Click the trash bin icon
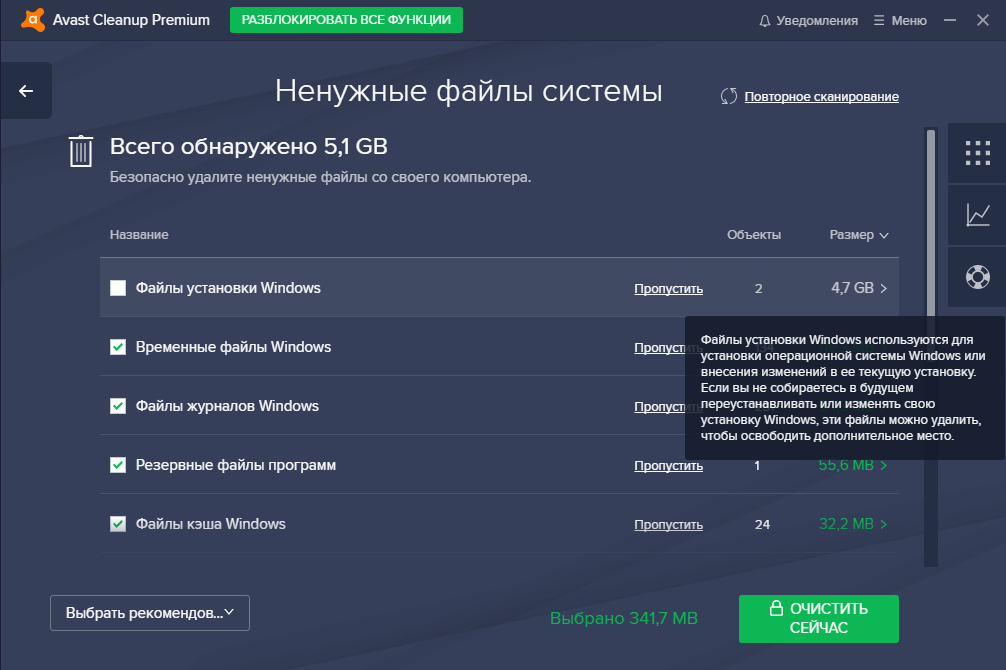This screenshot has width=1006, height=670. coord(81,151)
